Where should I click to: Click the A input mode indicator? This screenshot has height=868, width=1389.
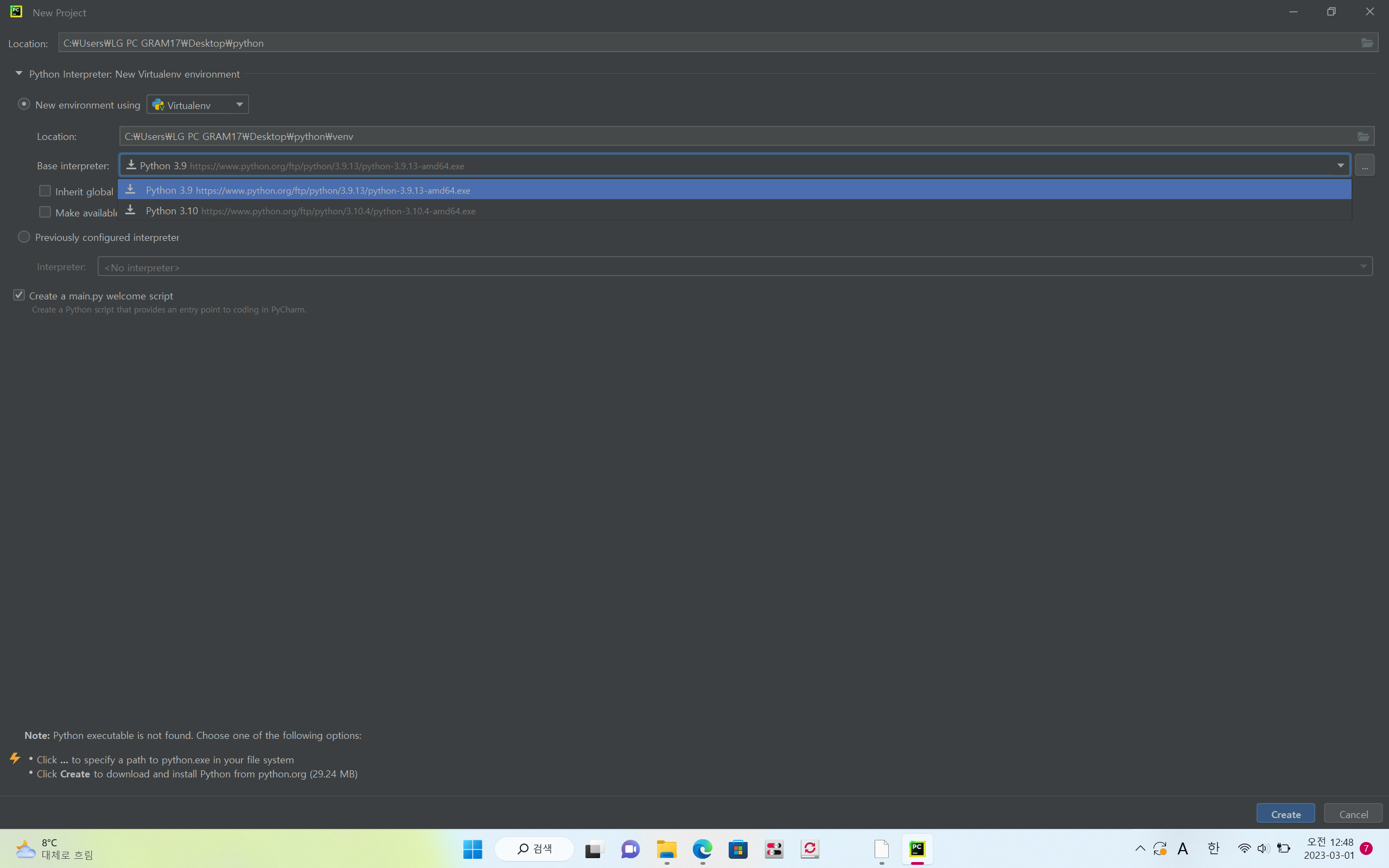pyautogui.click(x=1182, y=848)
